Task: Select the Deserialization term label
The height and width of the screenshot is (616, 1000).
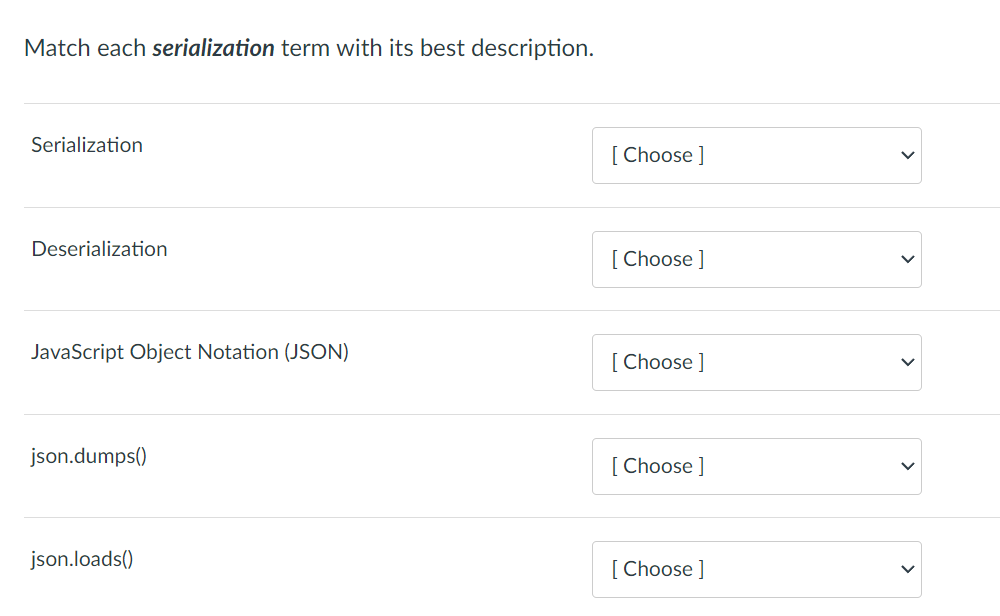Action: 99,249
